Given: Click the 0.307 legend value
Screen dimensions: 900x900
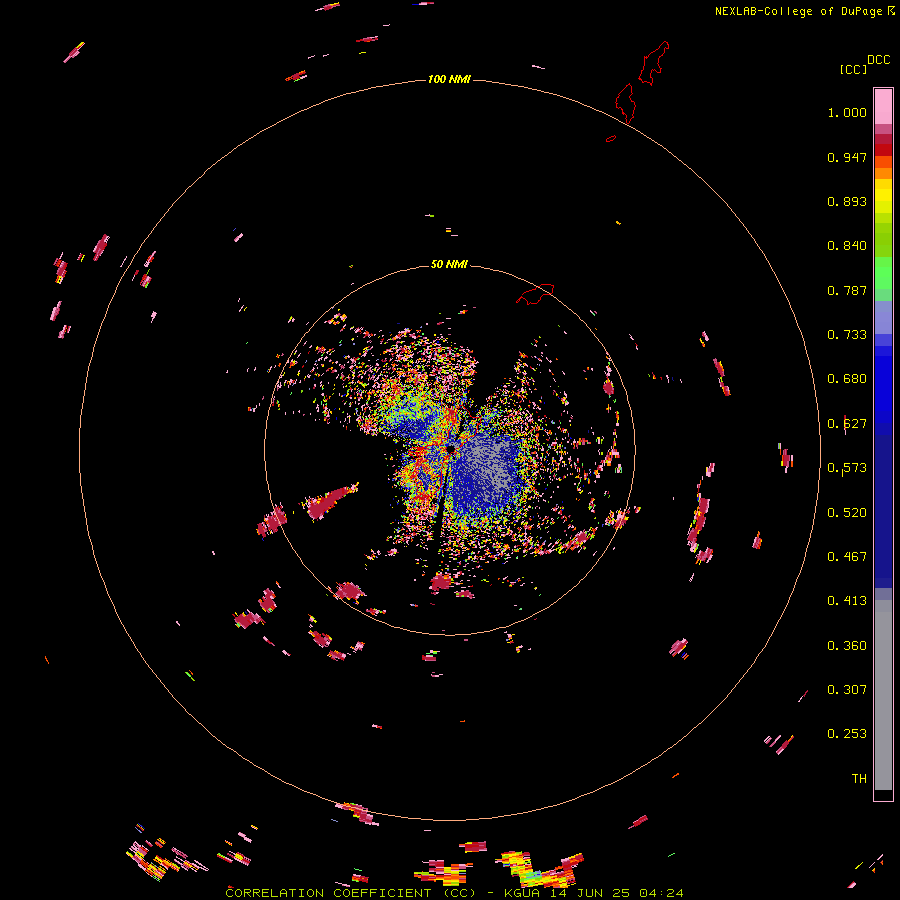Looking at the screenshot, I should point(847,690).
